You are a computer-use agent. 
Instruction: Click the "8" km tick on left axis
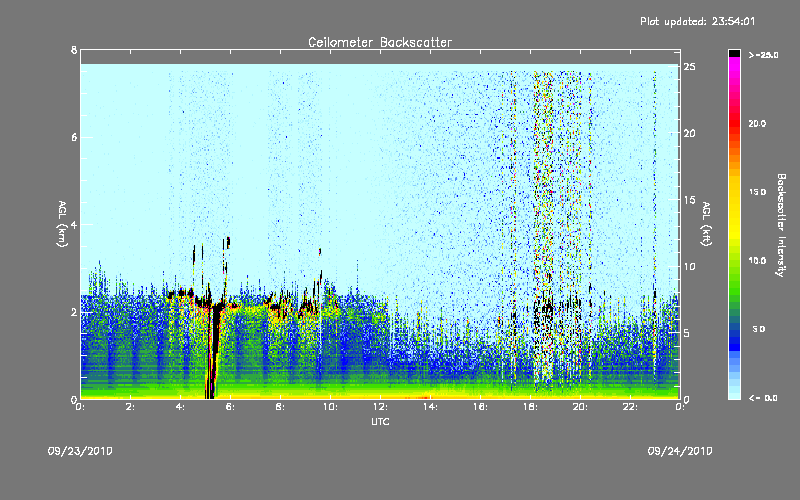[x=74, y=50]
